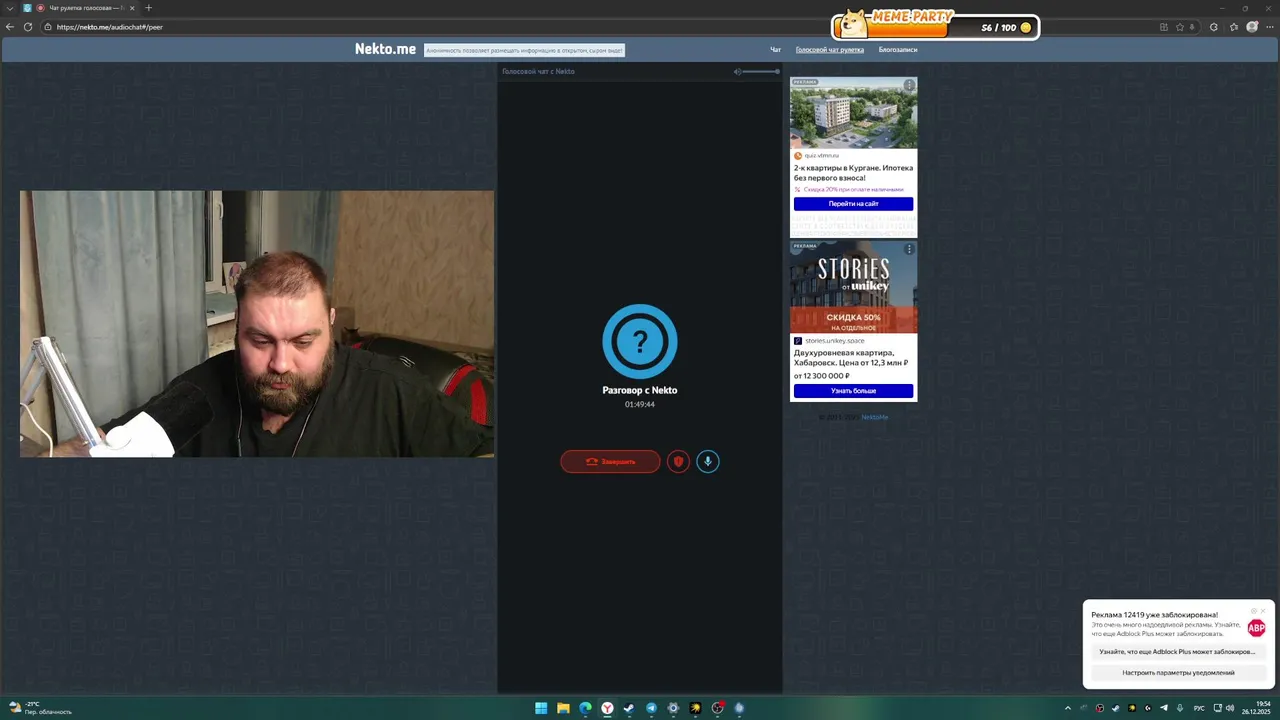Expand the system tray hidden icons chevron

click(x=1068, y=708)
